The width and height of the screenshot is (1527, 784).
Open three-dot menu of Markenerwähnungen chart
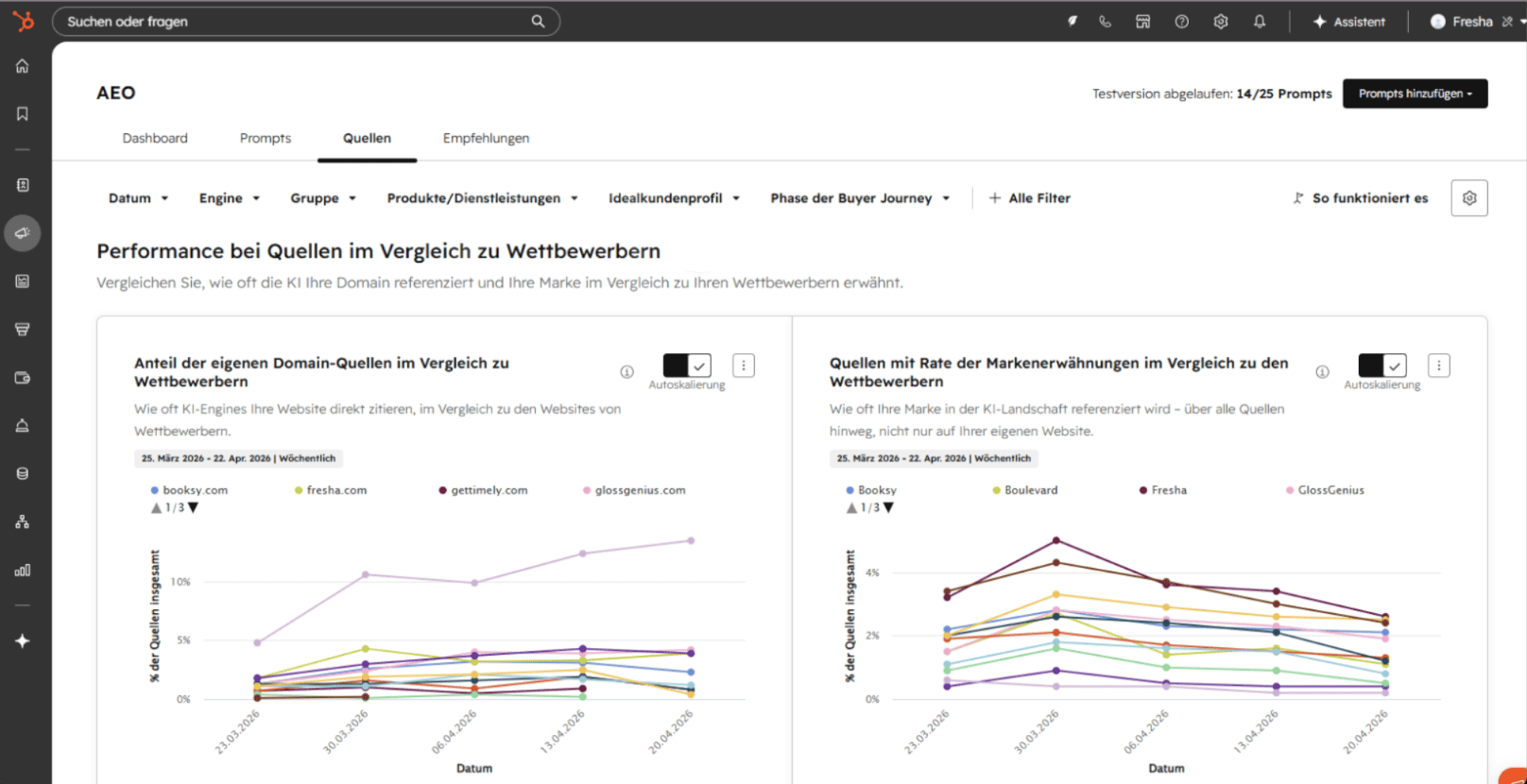coord(1439,366)
